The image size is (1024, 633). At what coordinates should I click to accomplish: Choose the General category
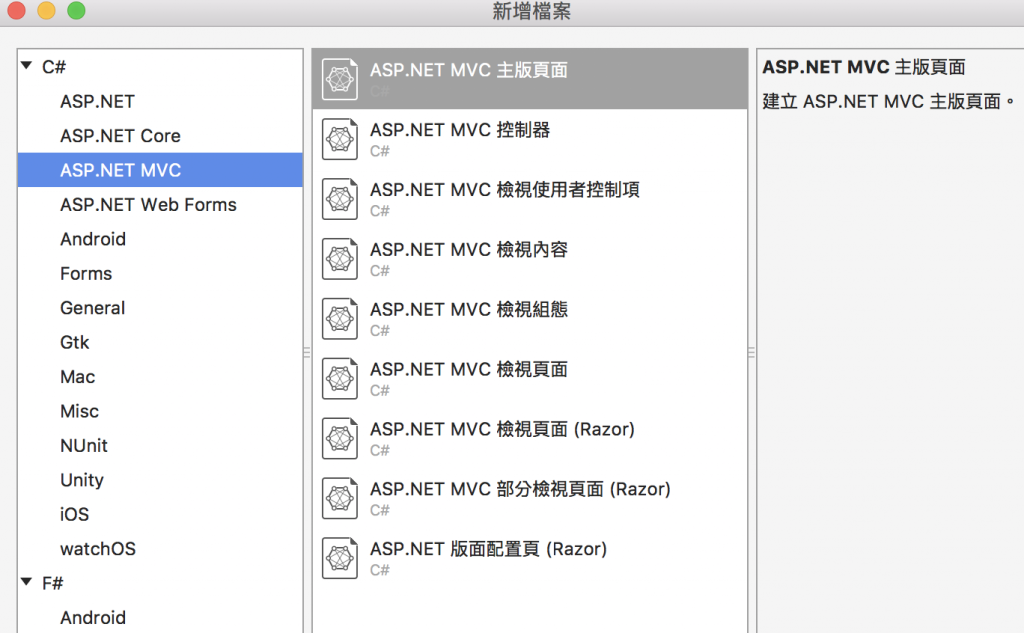click(92, 308)
